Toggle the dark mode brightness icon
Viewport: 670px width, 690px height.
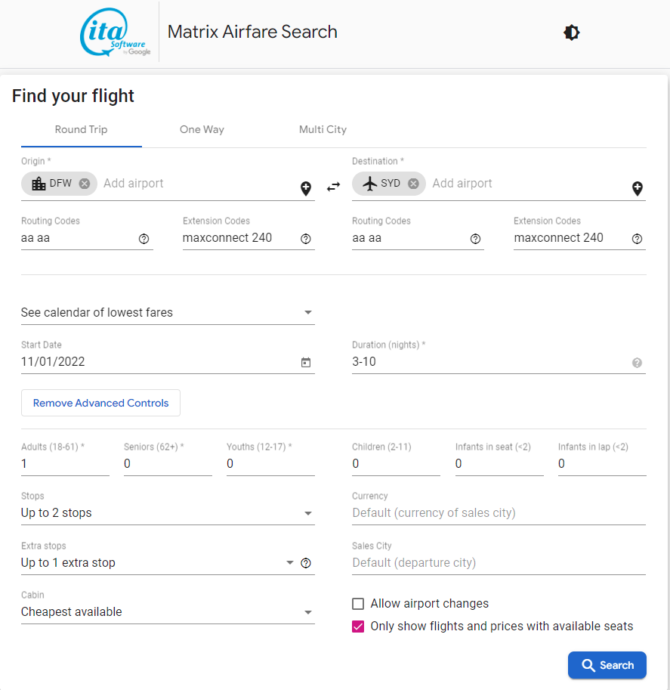click(571, 33)
